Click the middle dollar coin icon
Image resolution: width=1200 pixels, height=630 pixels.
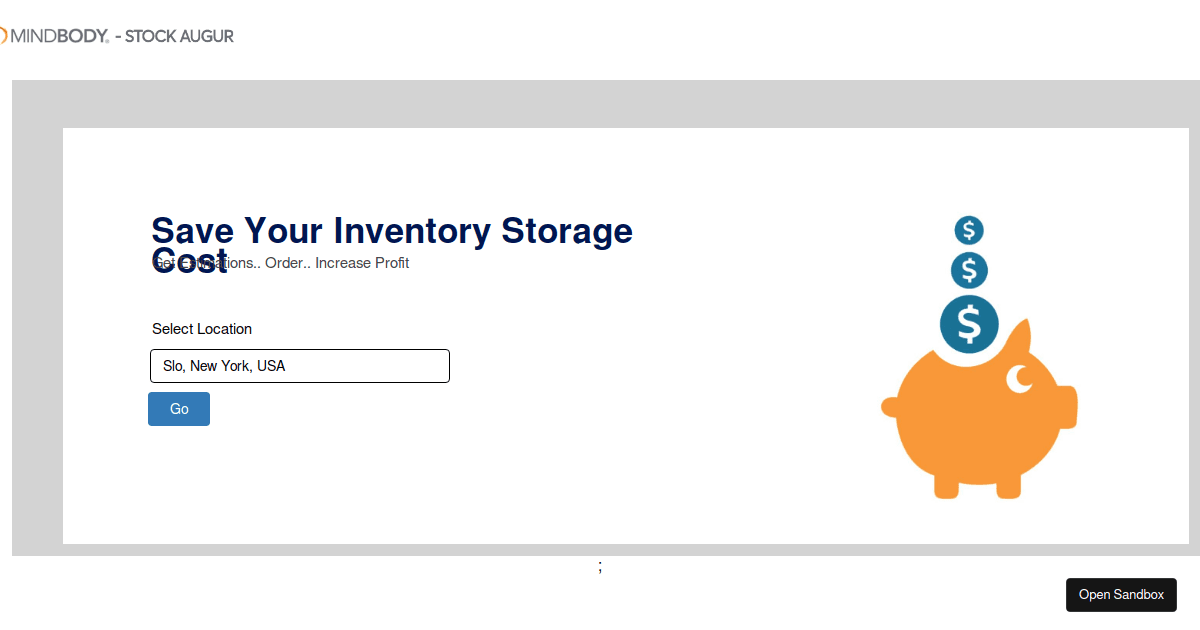coord(969,270)
